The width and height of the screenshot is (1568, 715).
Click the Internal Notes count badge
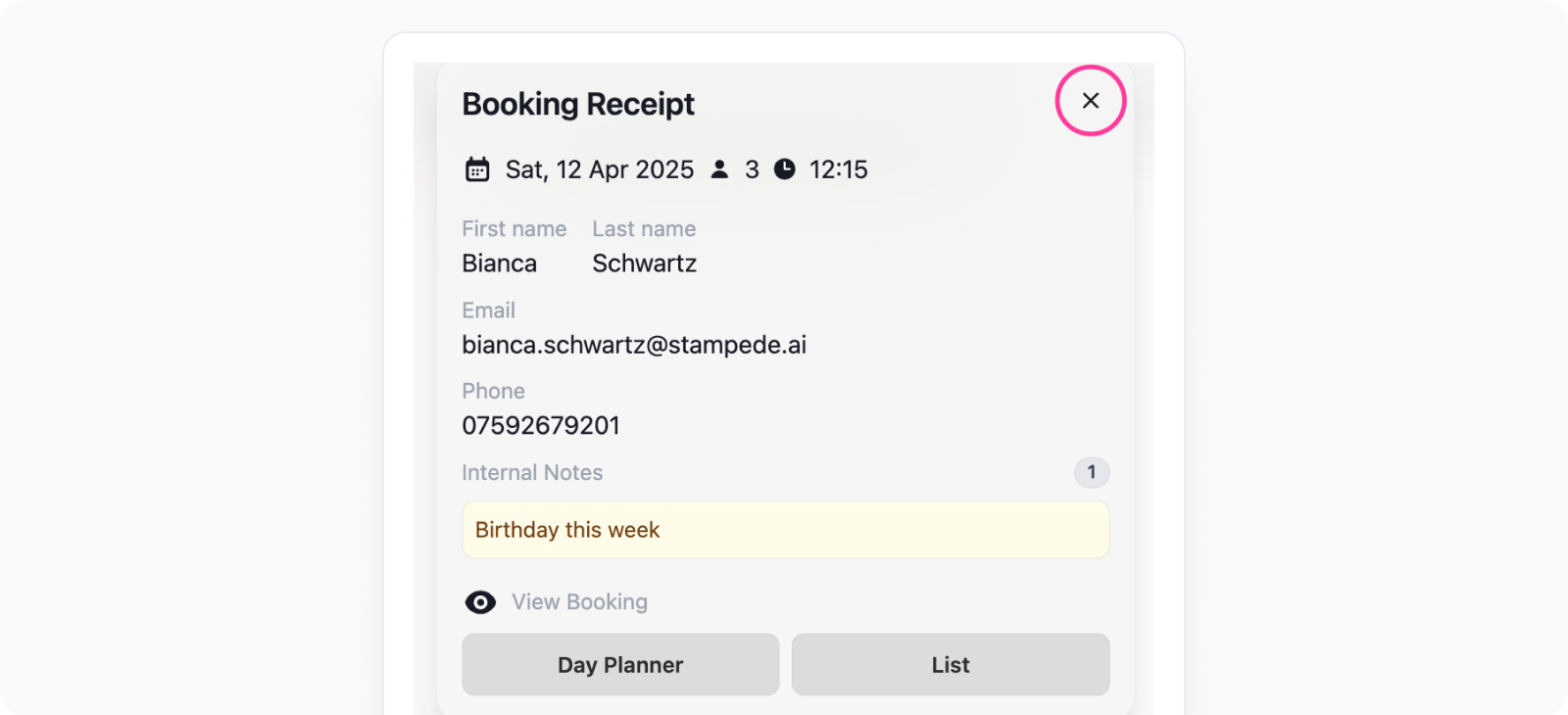click(1092, 472)
